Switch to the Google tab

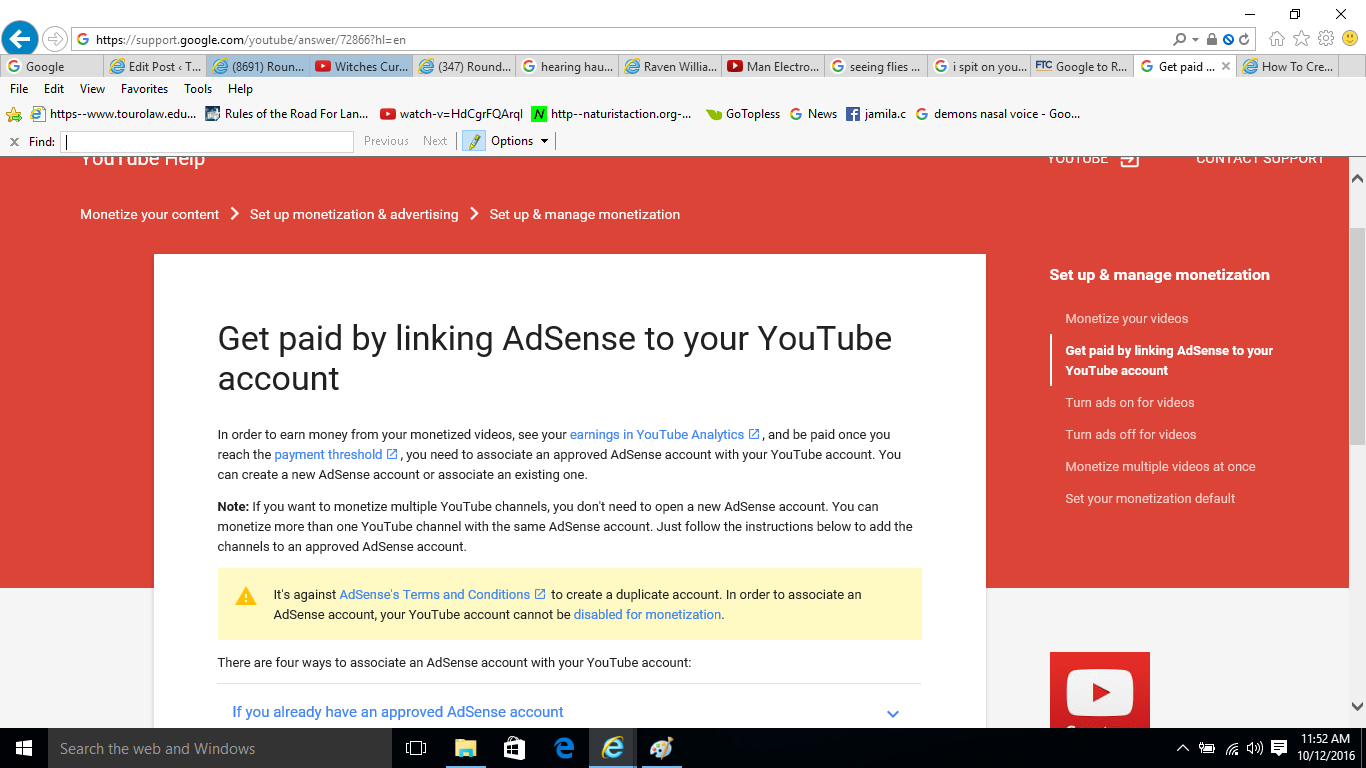pyautogui.click(x=52, y=67)
